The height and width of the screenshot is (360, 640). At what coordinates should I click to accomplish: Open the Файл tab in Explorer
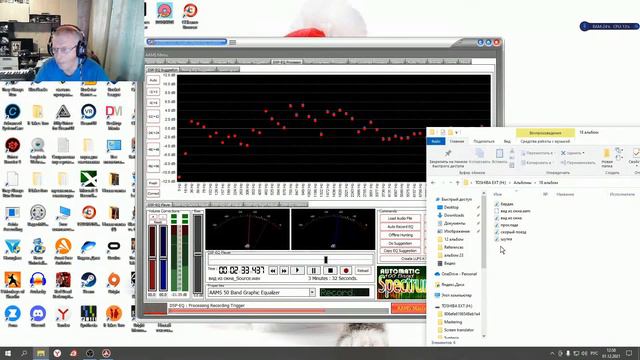point(436,141)
